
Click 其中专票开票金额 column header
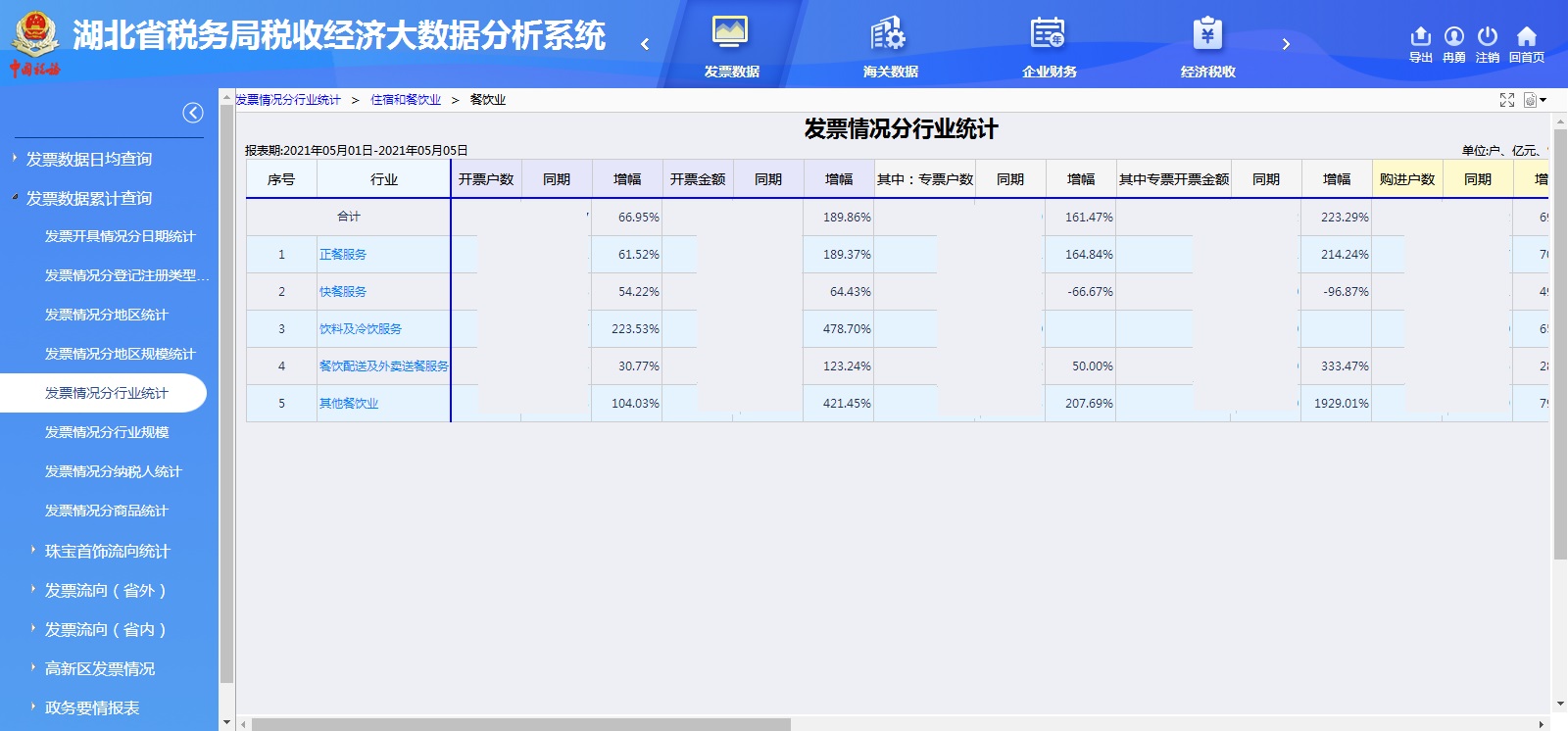[x=1174, y=179]
